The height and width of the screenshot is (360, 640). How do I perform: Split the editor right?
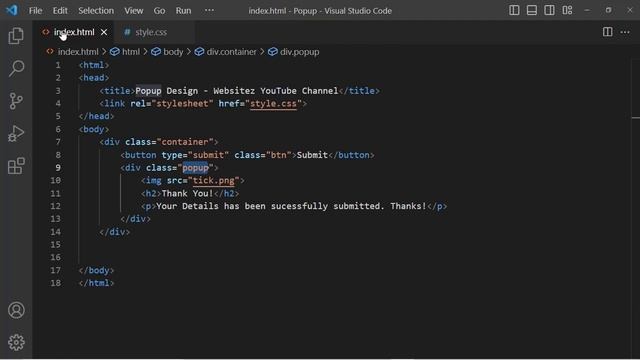click(607, 32)
